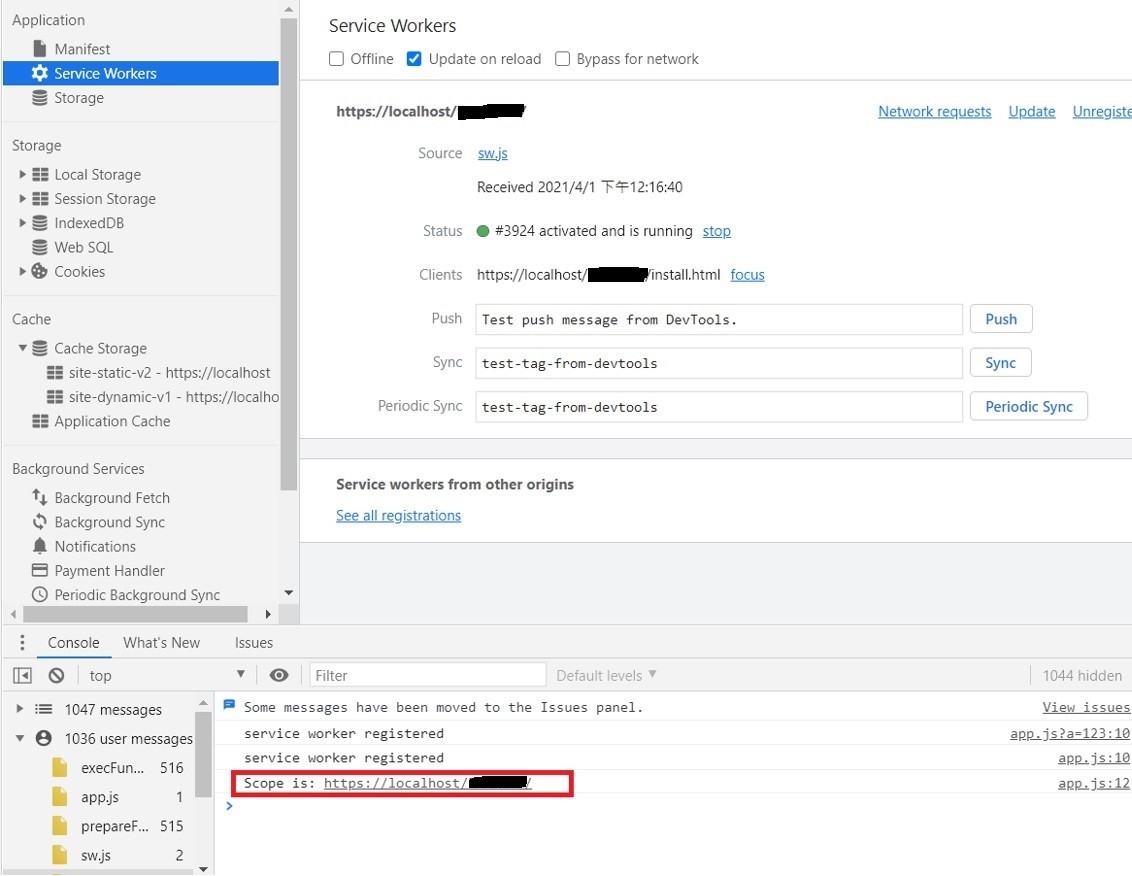Enable the Offline checkbox
The width and height of the screenshot is (1132, 876).
point(336,58)
